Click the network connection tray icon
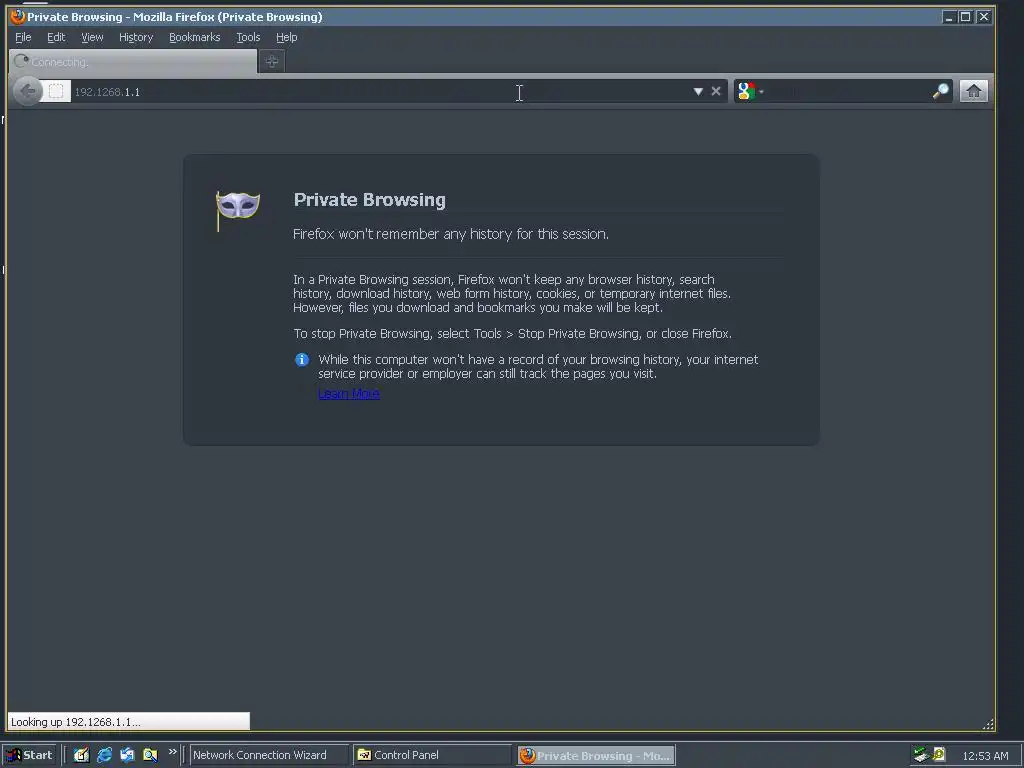The height and width of the screenshot is (768, 1024). click(x=921, y=755)
